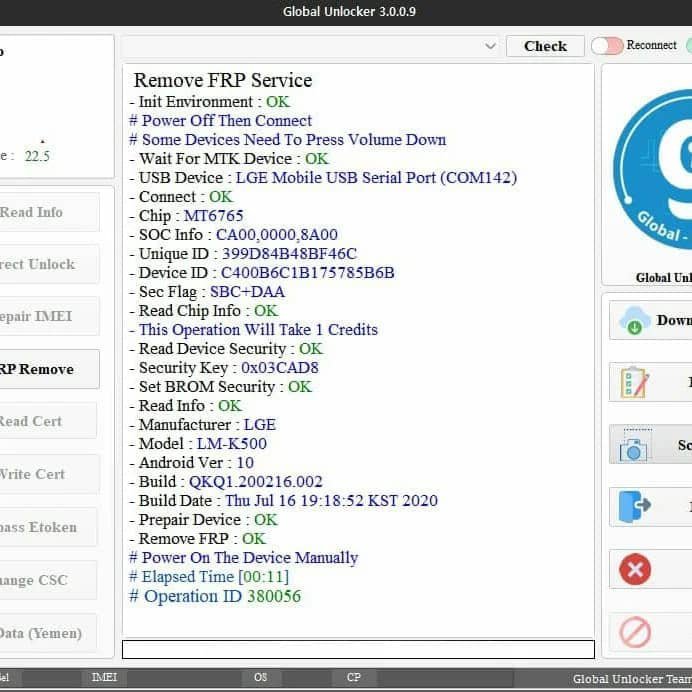Click the Sec Flag SBC+DAA line
This screenshot has width=692, height=692.
207,292
